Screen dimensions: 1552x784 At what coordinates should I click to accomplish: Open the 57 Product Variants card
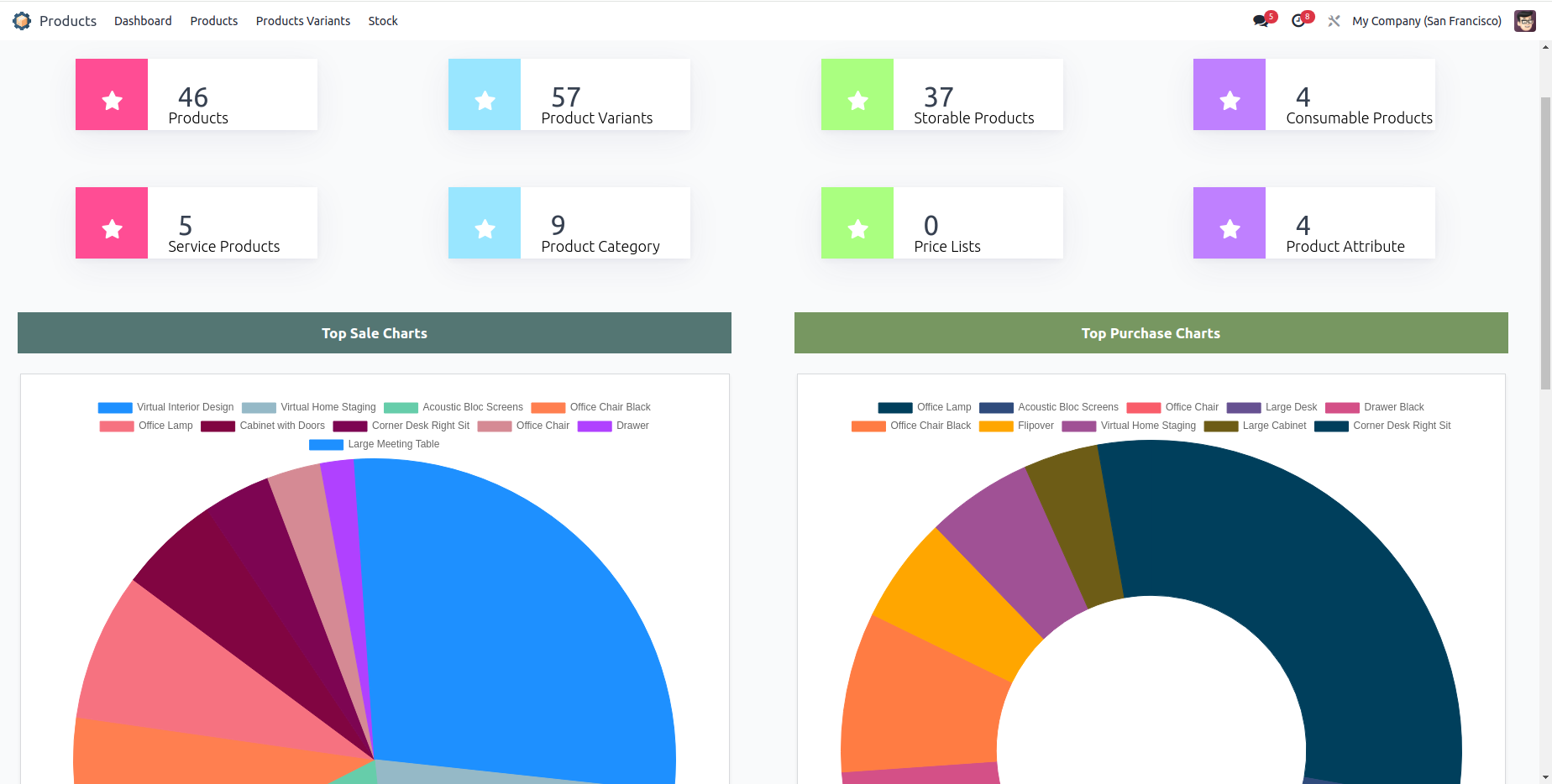click(x=569, y=95)
